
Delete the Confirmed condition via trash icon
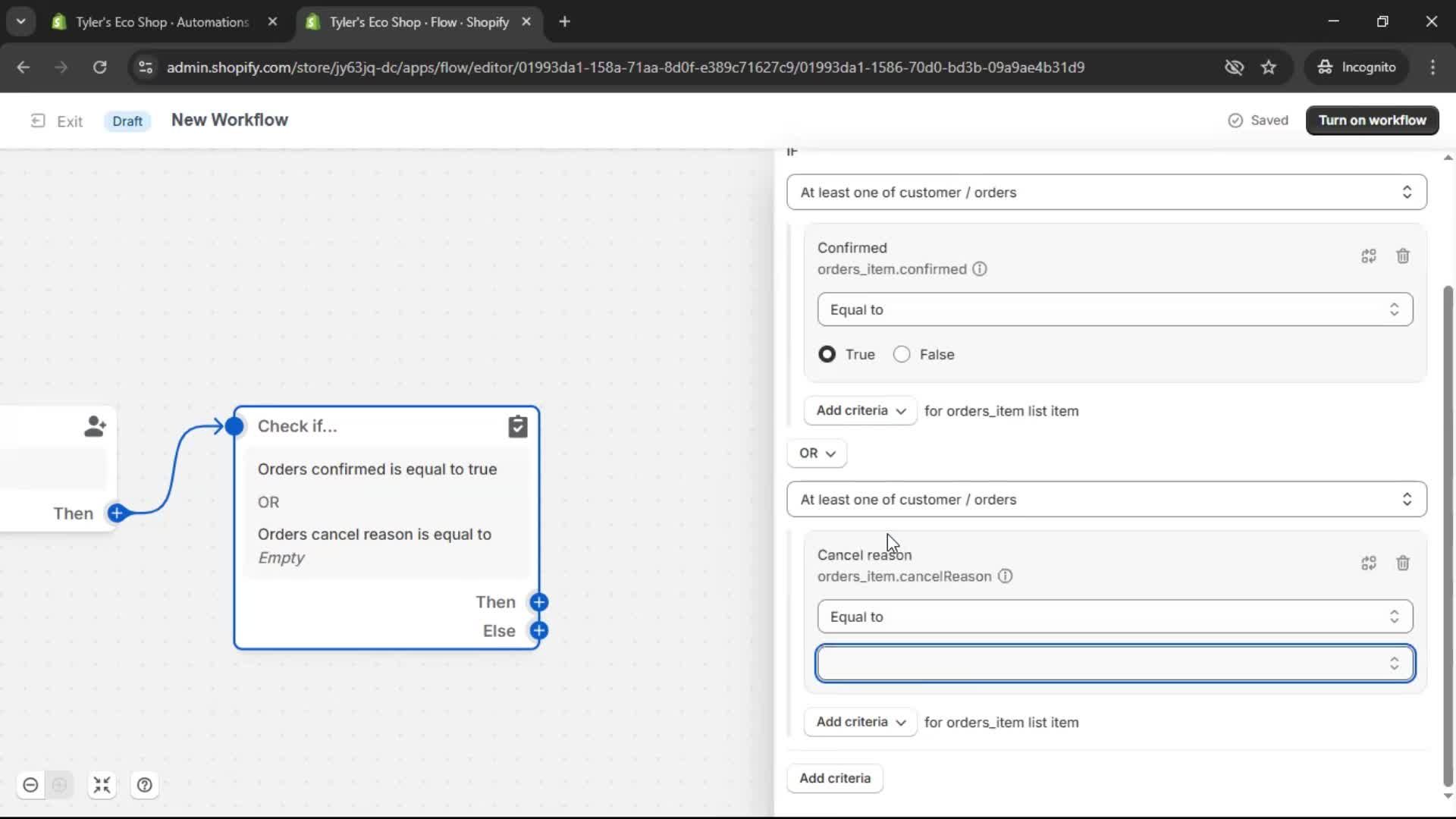coord(1403,256)
